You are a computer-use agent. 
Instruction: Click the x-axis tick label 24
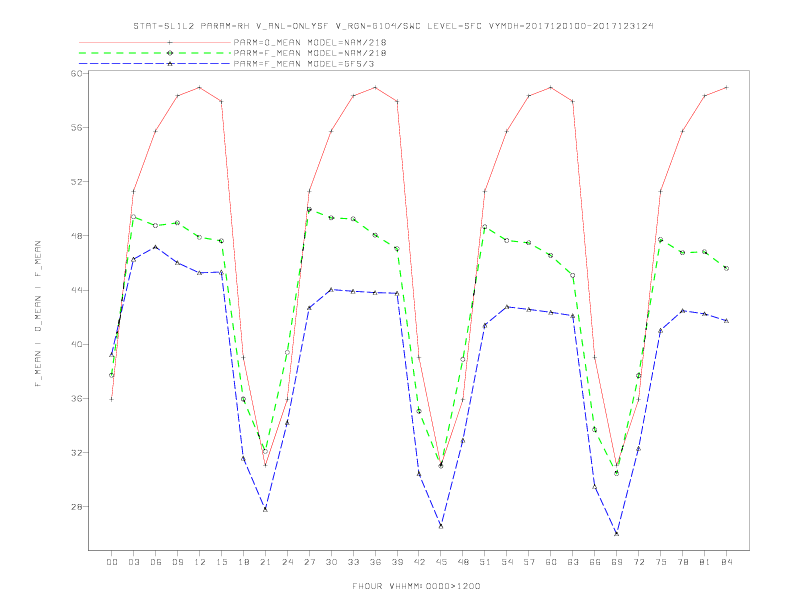[x=287, y=562]
